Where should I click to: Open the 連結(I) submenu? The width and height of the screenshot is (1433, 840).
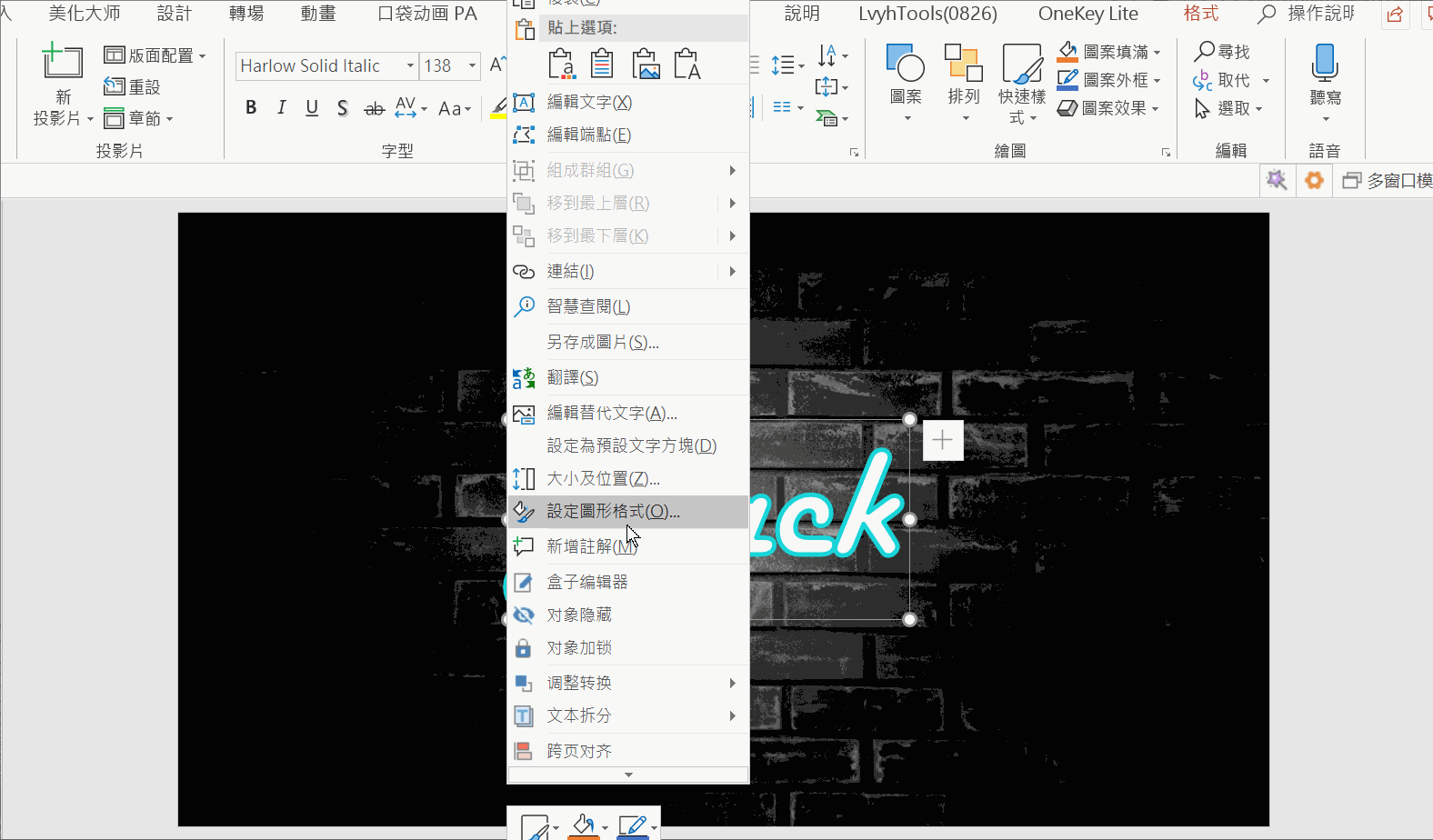click(627, 271)
